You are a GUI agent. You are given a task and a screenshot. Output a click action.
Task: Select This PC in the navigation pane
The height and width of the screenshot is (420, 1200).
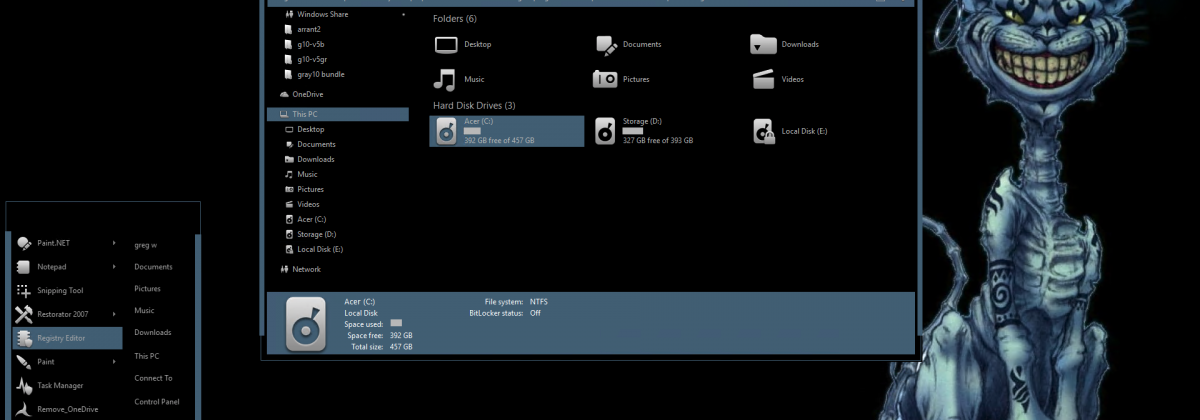click(x=338, y=114)
